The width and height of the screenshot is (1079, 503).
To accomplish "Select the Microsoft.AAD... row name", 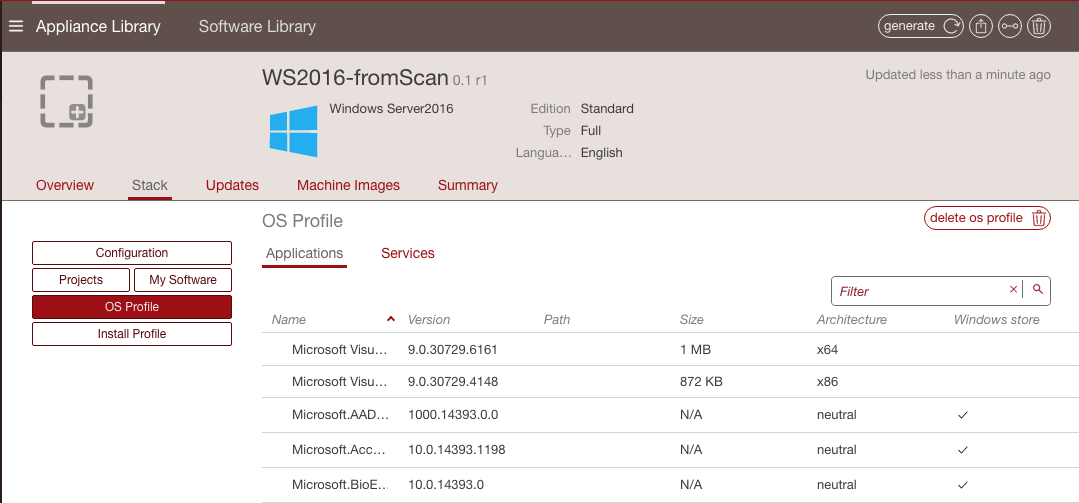I will coord(340,415).
